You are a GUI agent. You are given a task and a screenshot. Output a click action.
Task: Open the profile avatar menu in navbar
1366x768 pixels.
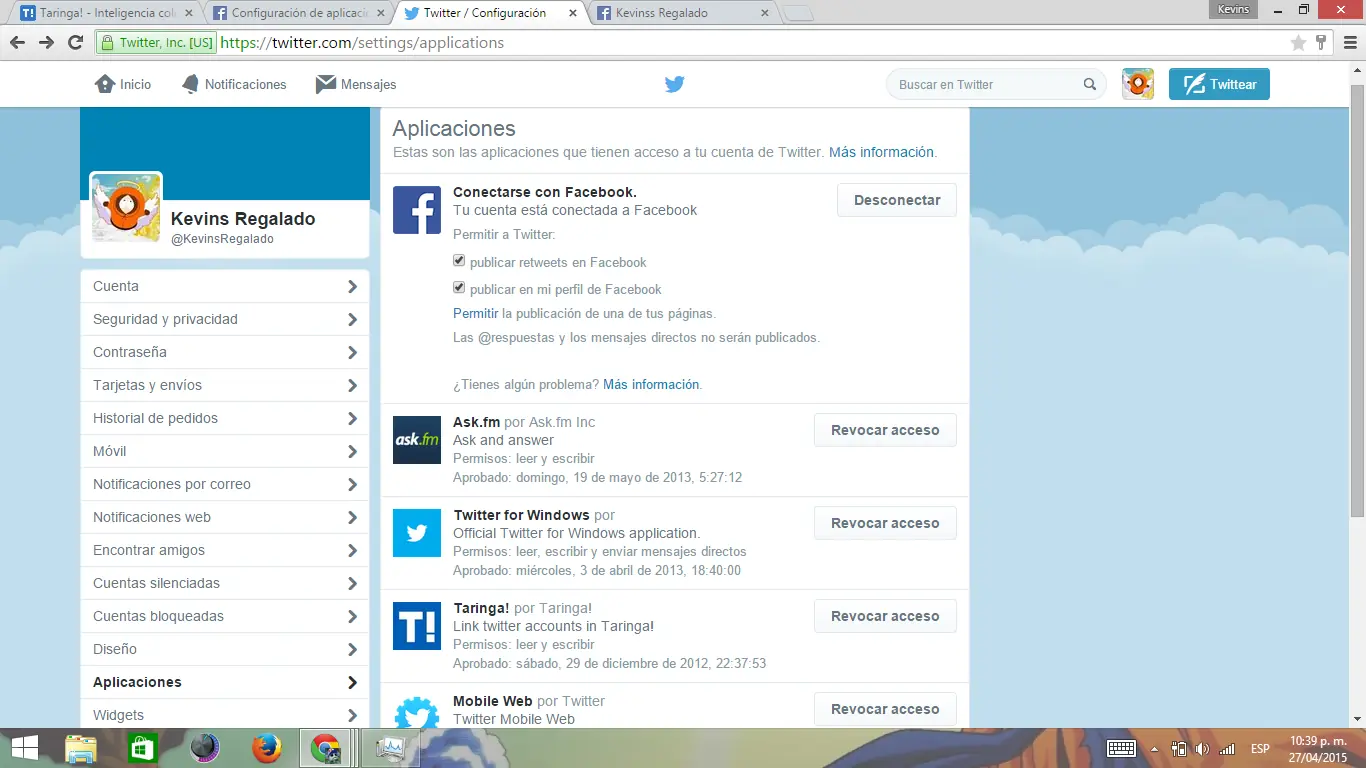point(1138,84)
